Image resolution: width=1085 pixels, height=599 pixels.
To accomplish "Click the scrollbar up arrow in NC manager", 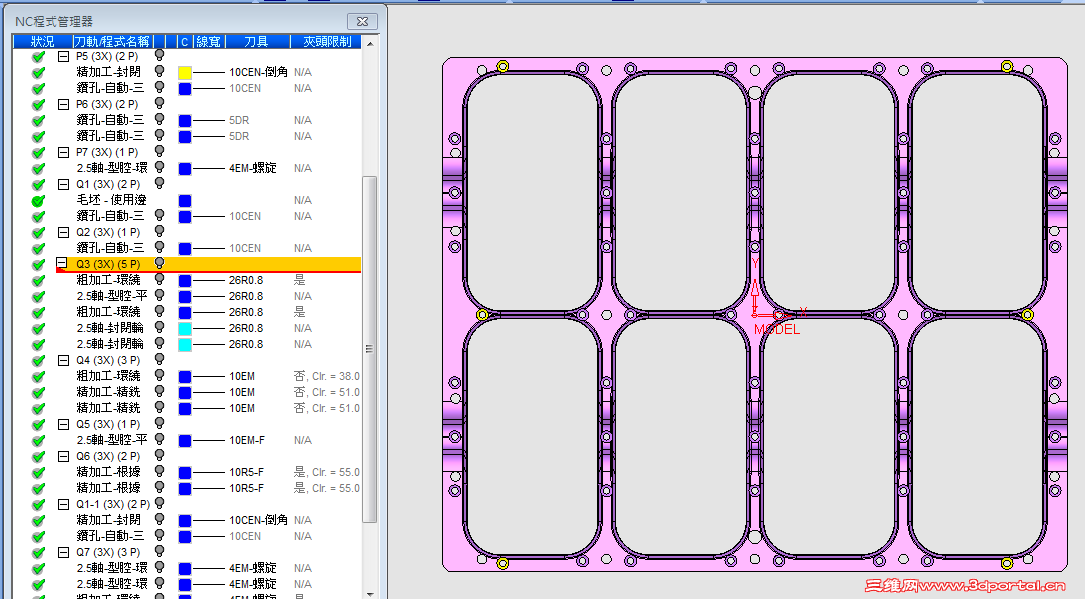I will point(370,44).
